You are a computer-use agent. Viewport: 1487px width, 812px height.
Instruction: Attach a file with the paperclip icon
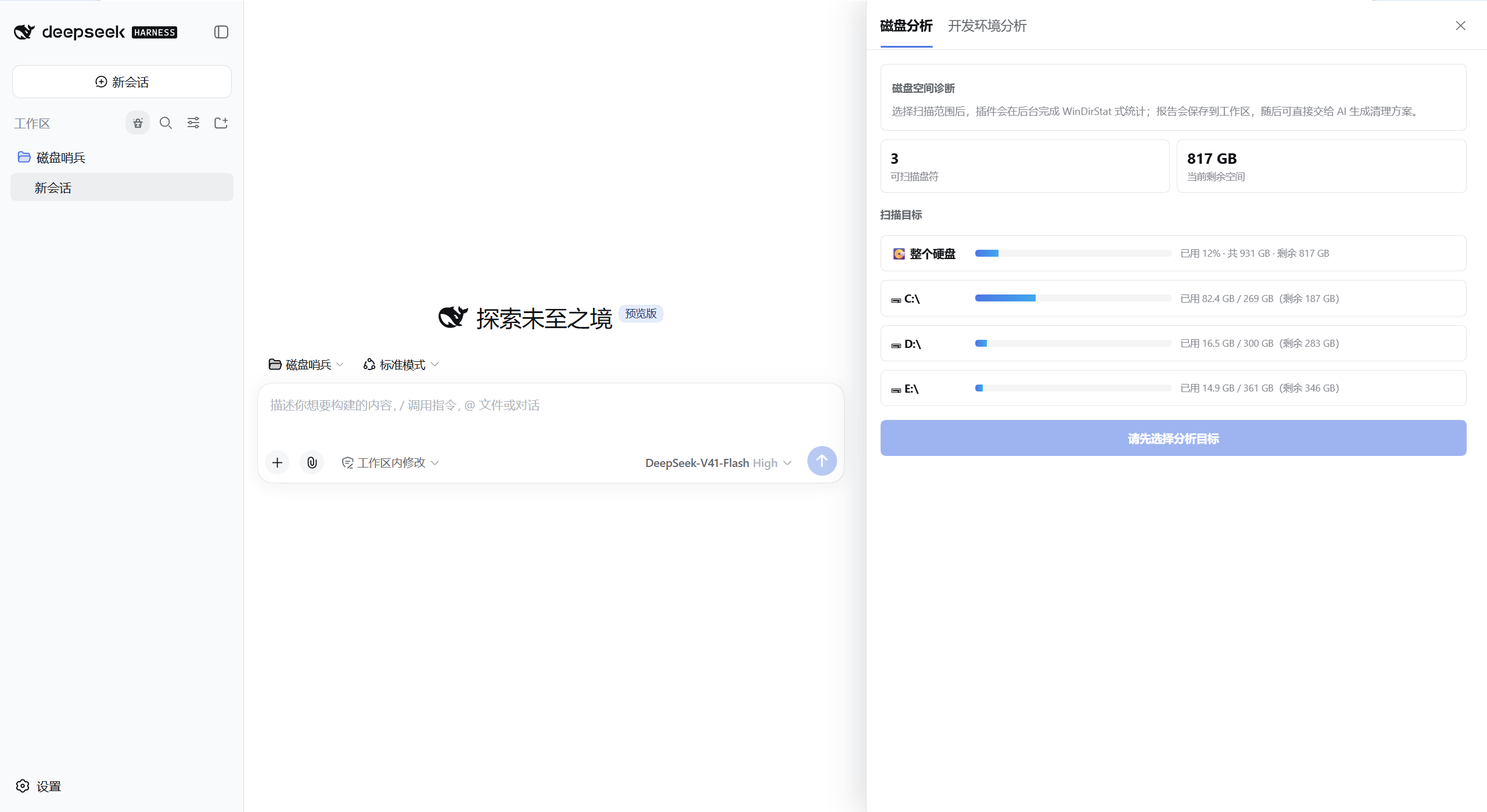(312, 462)
